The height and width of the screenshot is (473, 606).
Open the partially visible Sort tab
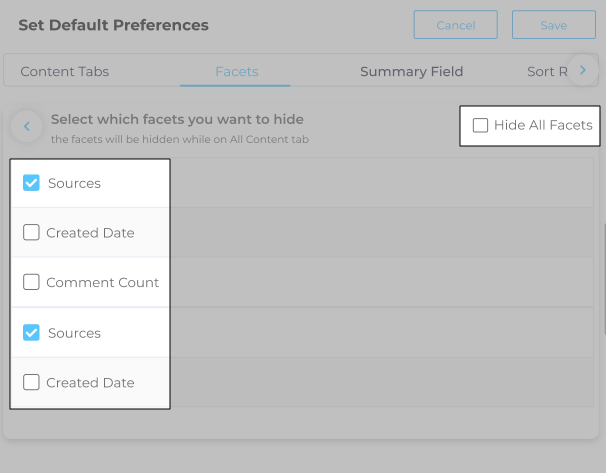coord(547,72)
